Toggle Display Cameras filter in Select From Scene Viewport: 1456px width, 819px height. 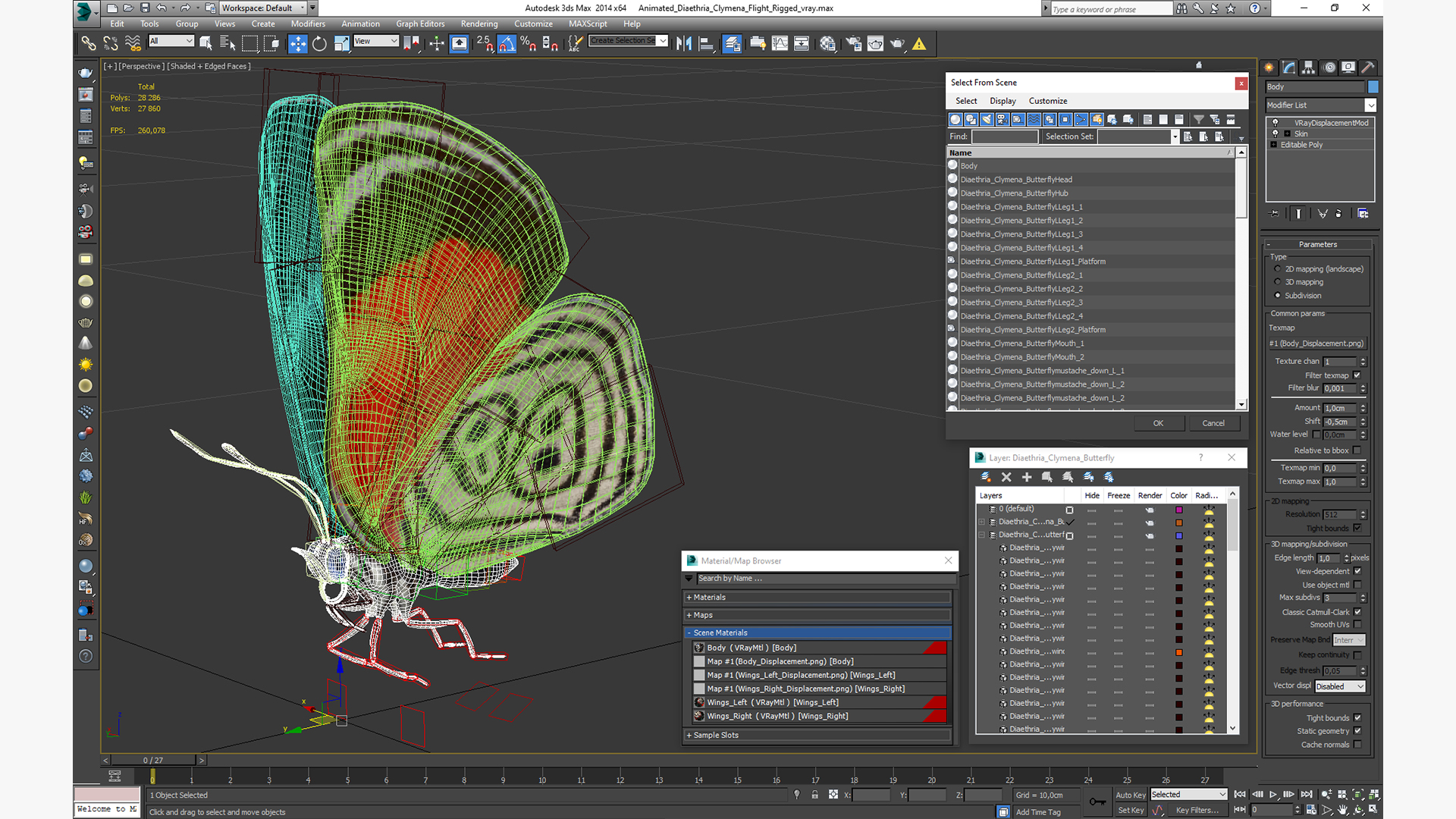pyautogui.click(x=1003, y=119)
